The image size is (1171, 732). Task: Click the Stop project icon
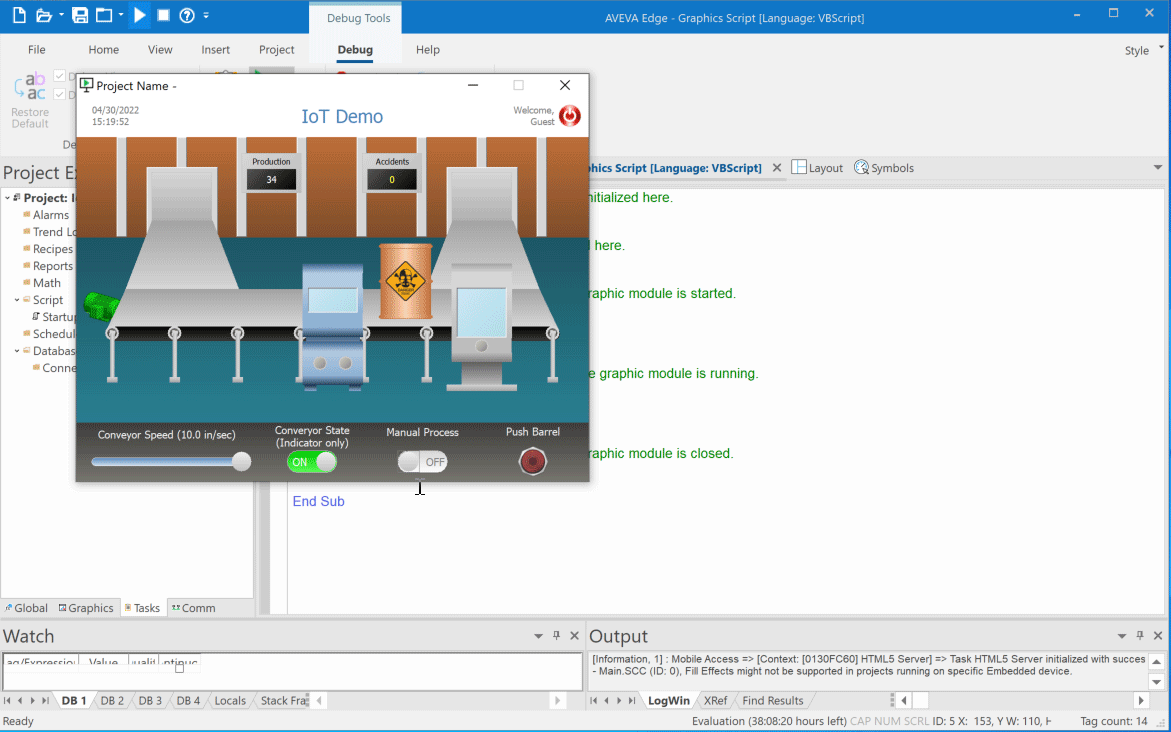coord(163,15)
